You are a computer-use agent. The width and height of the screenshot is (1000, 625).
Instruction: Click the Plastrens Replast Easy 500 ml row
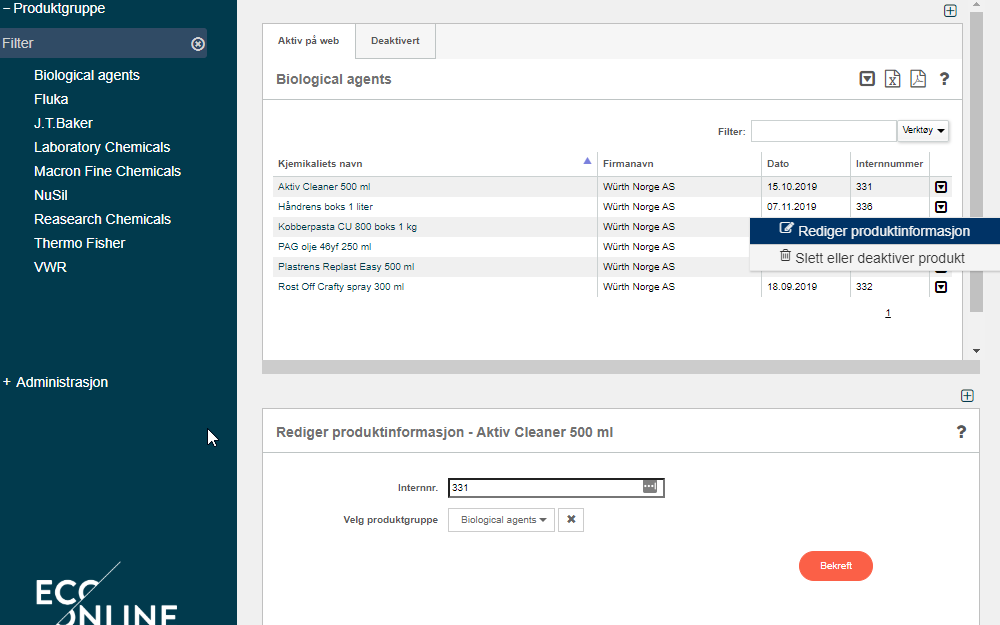[x=346, y=267]
